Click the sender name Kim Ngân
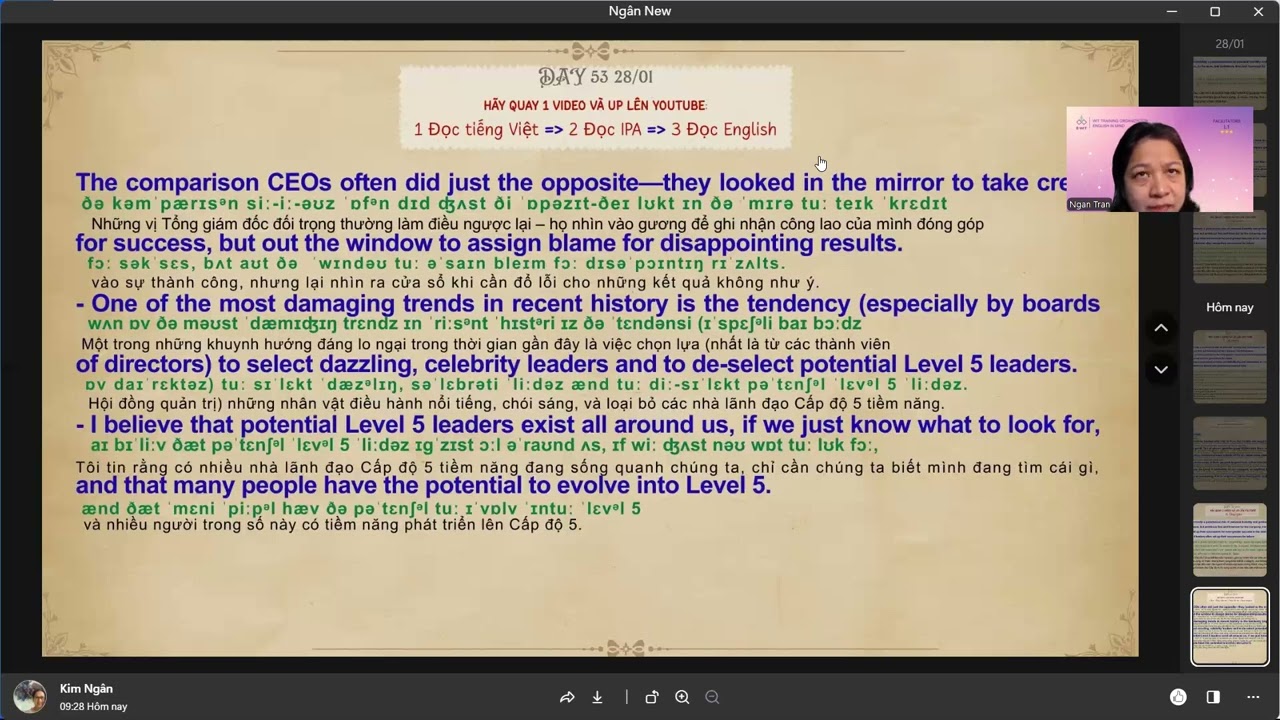 tap(86, 688)
